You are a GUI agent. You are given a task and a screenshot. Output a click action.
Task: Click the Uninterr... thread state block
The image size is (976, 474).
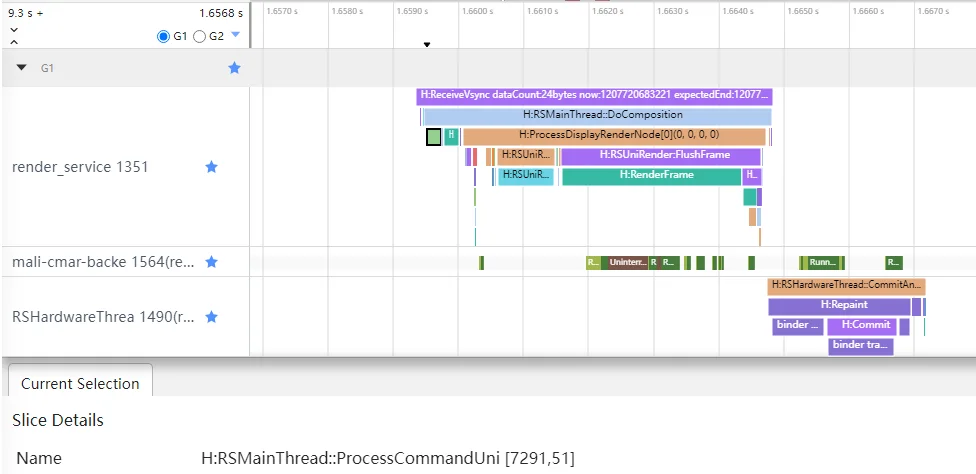click(627, 263)
